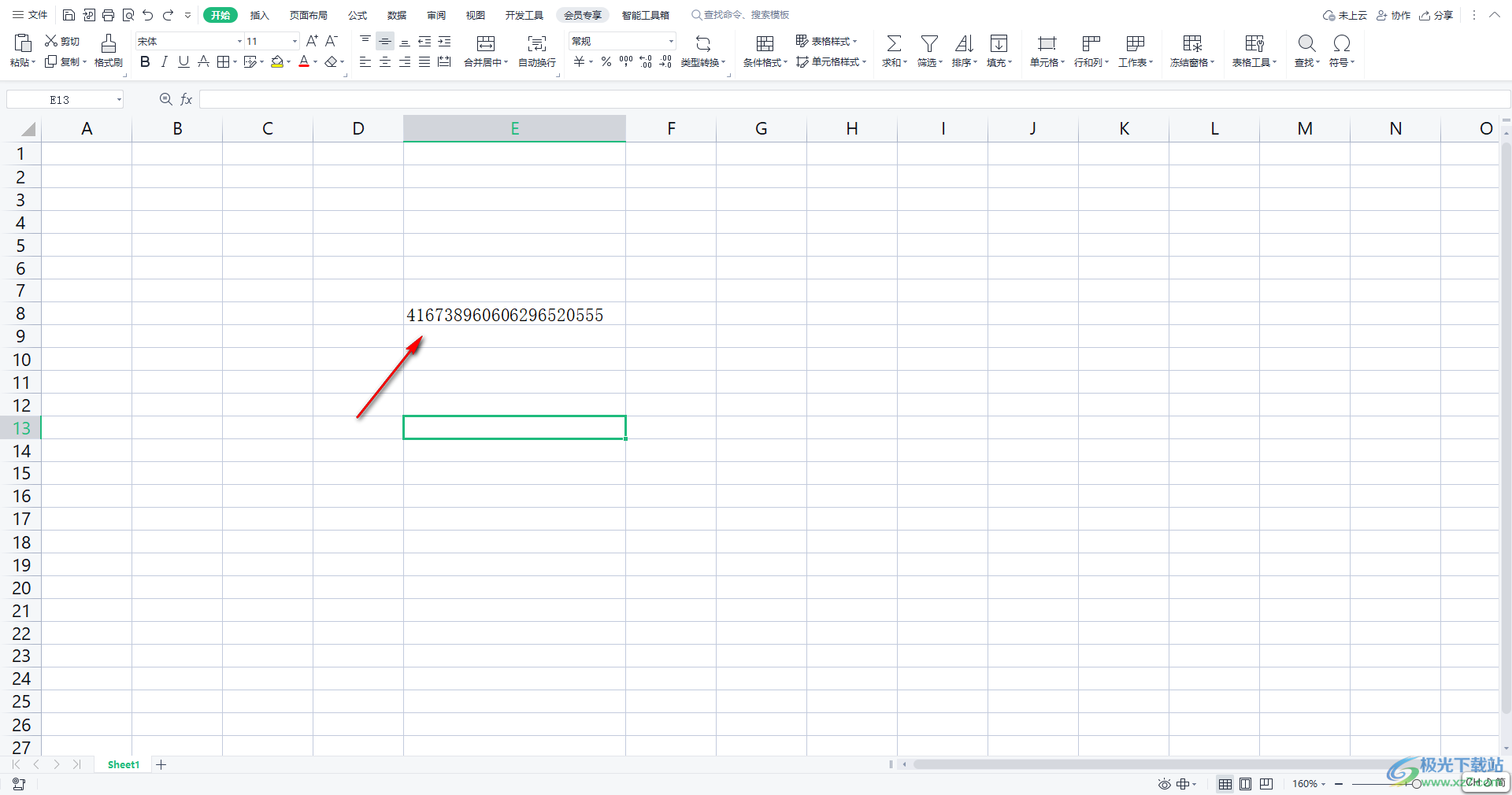1512x795 pixels.
Task: Toggle Bold formatting
Action: 145,61
